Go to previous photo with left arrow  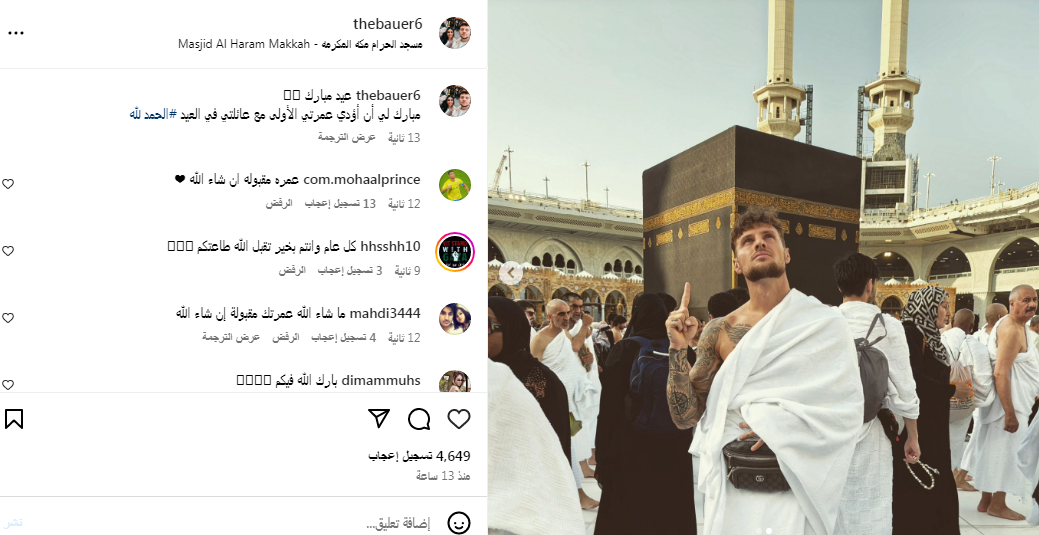(x=510, y=272)
